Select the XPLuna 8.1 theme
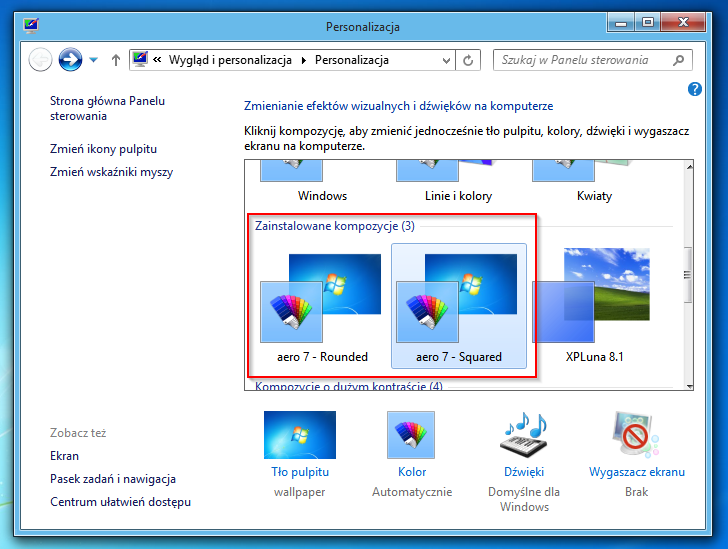728x549 pixels. (594, 306)
